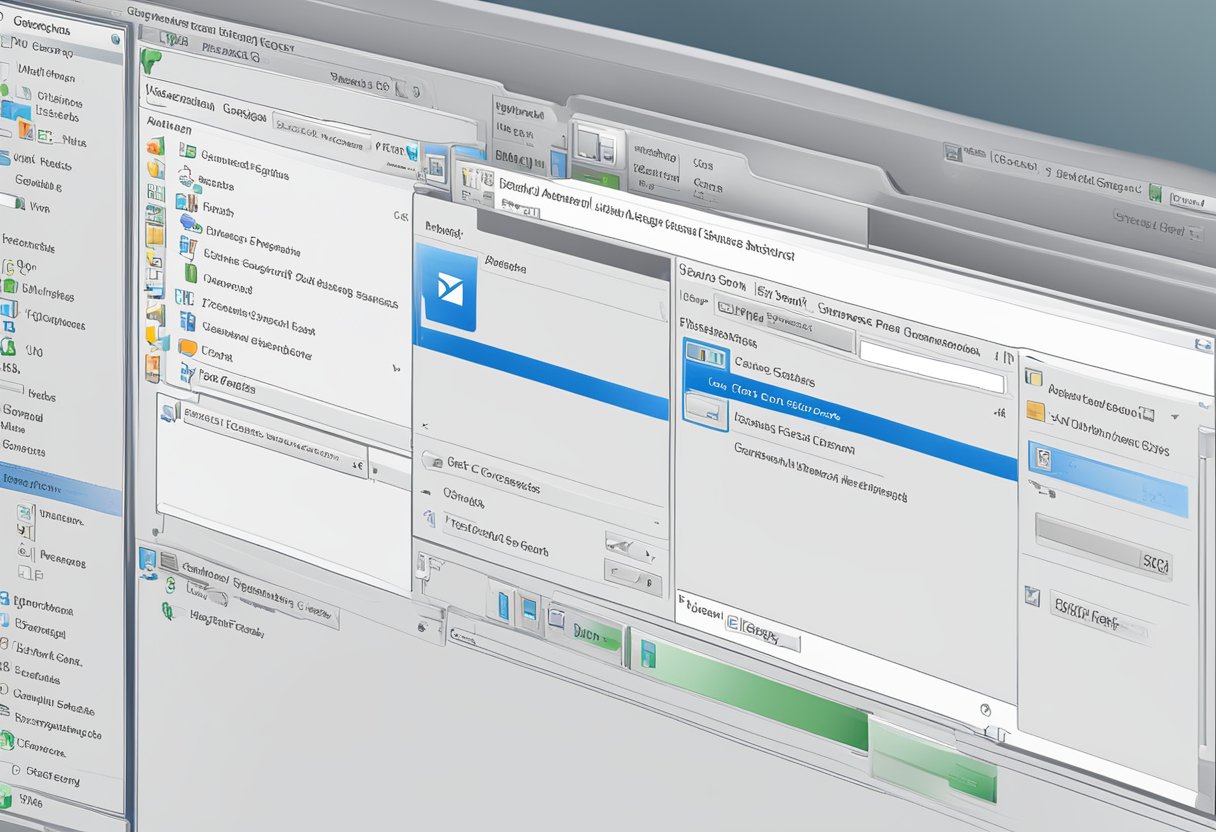Click the drive icon in the first center list row
Screen dimensions: 1216x832
pyautogui.click(x=705, y=354)
